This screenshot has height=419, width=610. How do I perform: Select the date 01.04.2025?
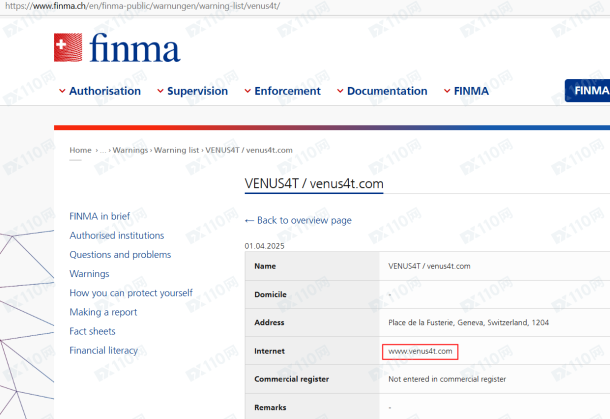pyautogui.click(x=265, y=246)
